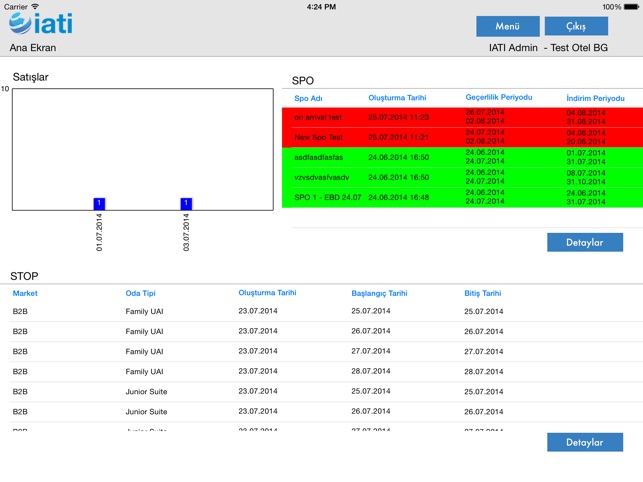Click the İndirim Periyodu column header
The width and height of the screenshot is (643, 482).
(x=595, y=98)
